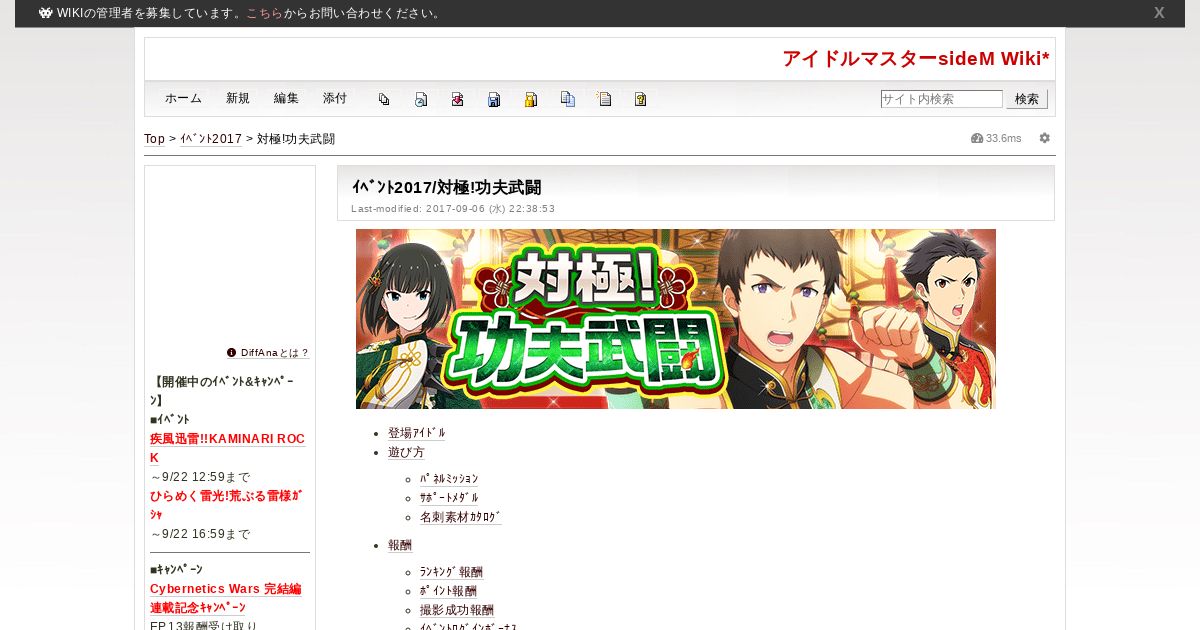Open the DiffAnaとは? link

(x=275, y=353)
